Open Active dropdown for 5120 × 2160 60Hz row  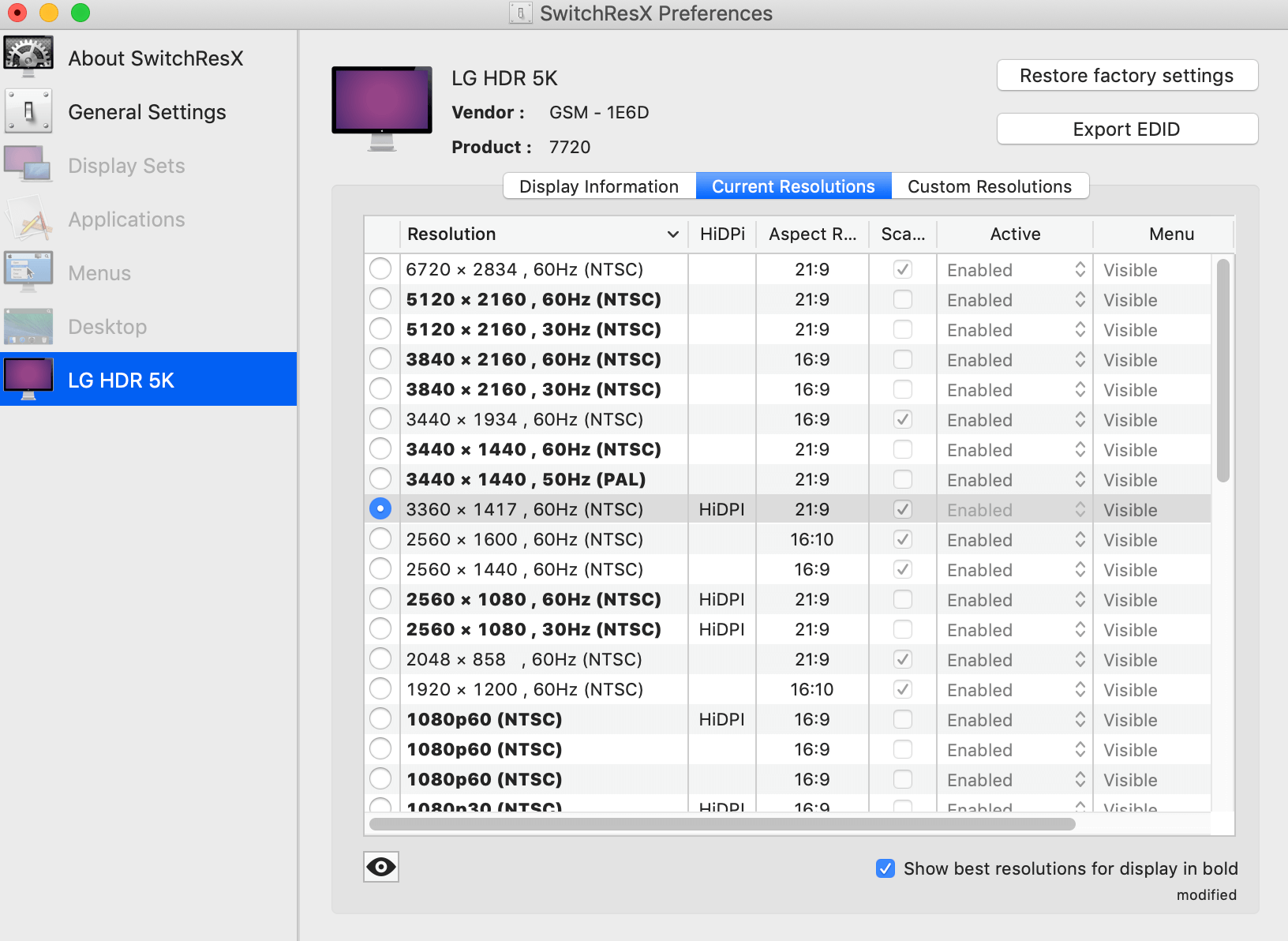[x=1017, y=300]
